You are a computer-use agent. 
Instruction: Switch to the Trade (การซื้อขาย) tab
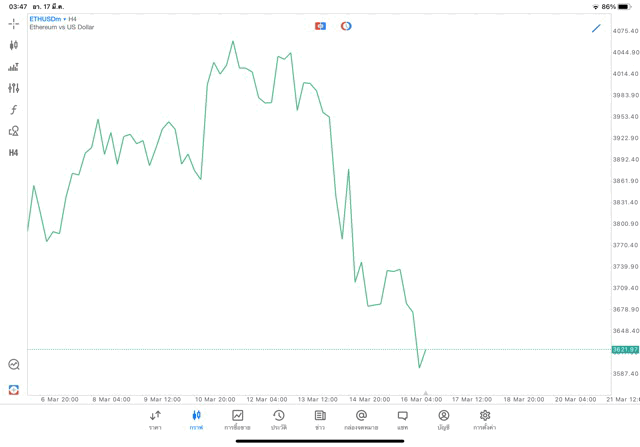point(237,420)
